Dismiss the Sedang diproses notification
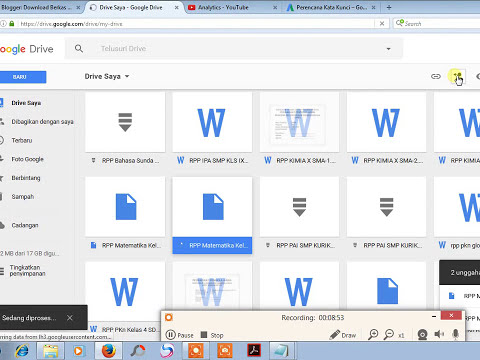The height and width of the screenshot is (360, 480). tap(69, 318)
